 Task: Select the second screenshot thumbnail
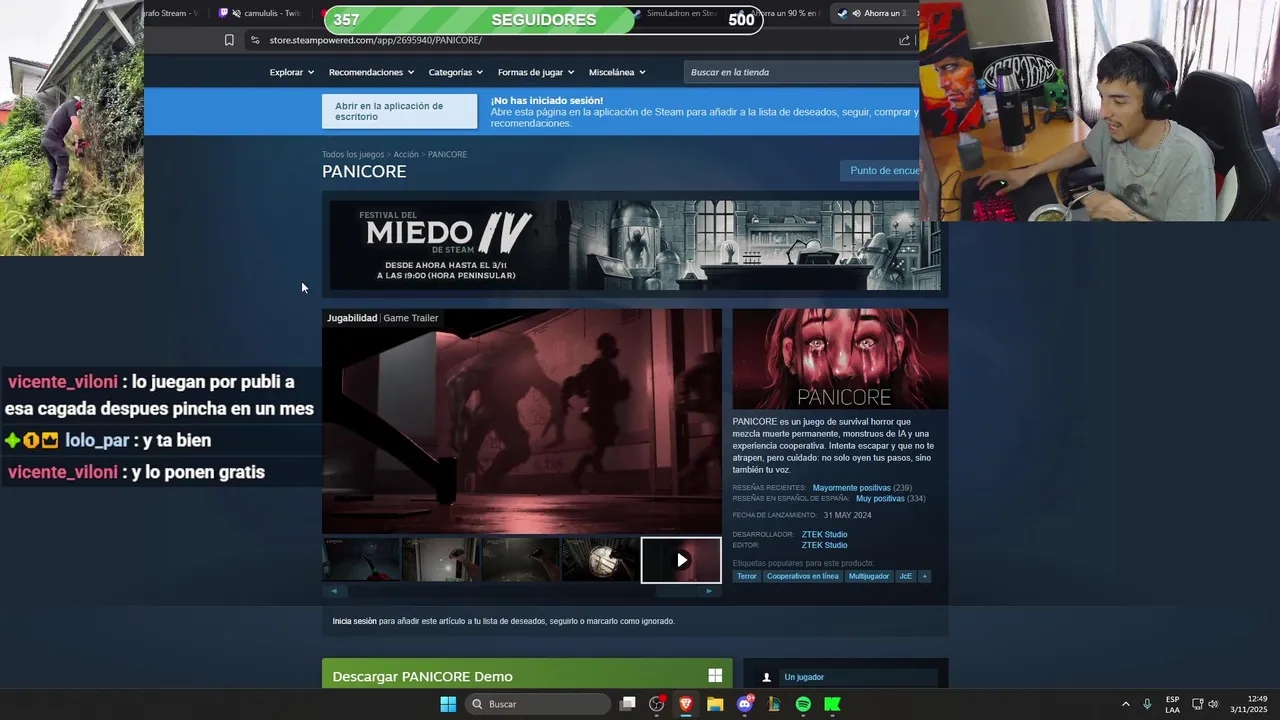(x=441, y=560)
